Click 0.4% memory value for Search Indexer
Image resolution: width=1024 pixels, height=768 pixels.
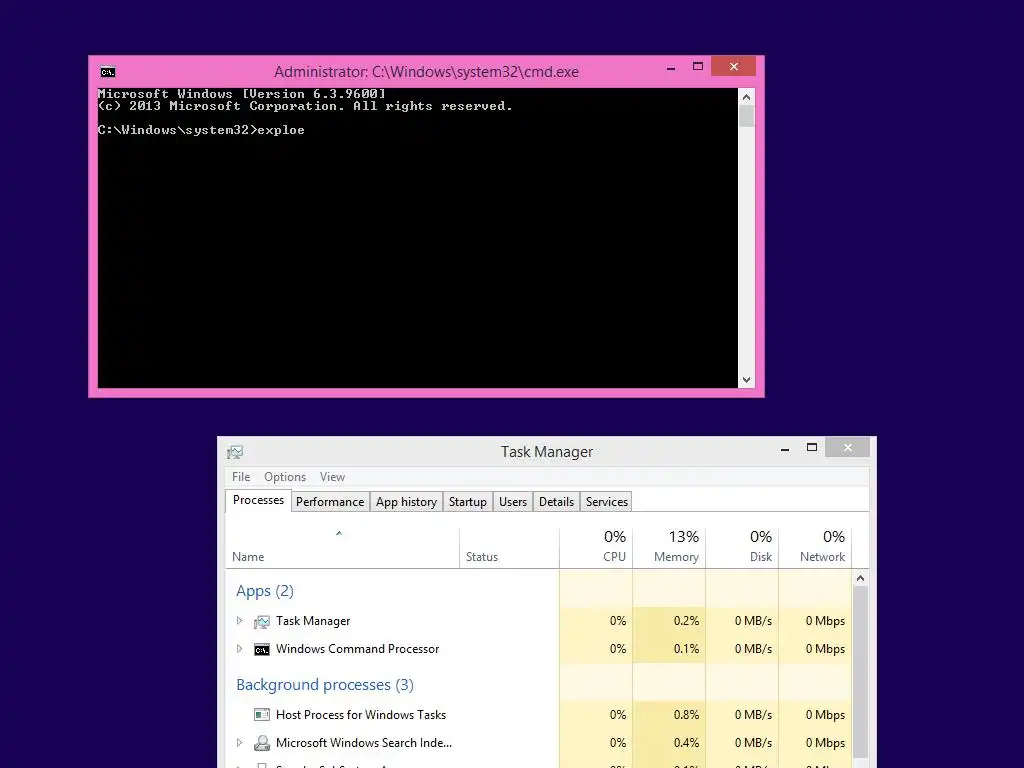pyautogui.click(x=686, y=743)
